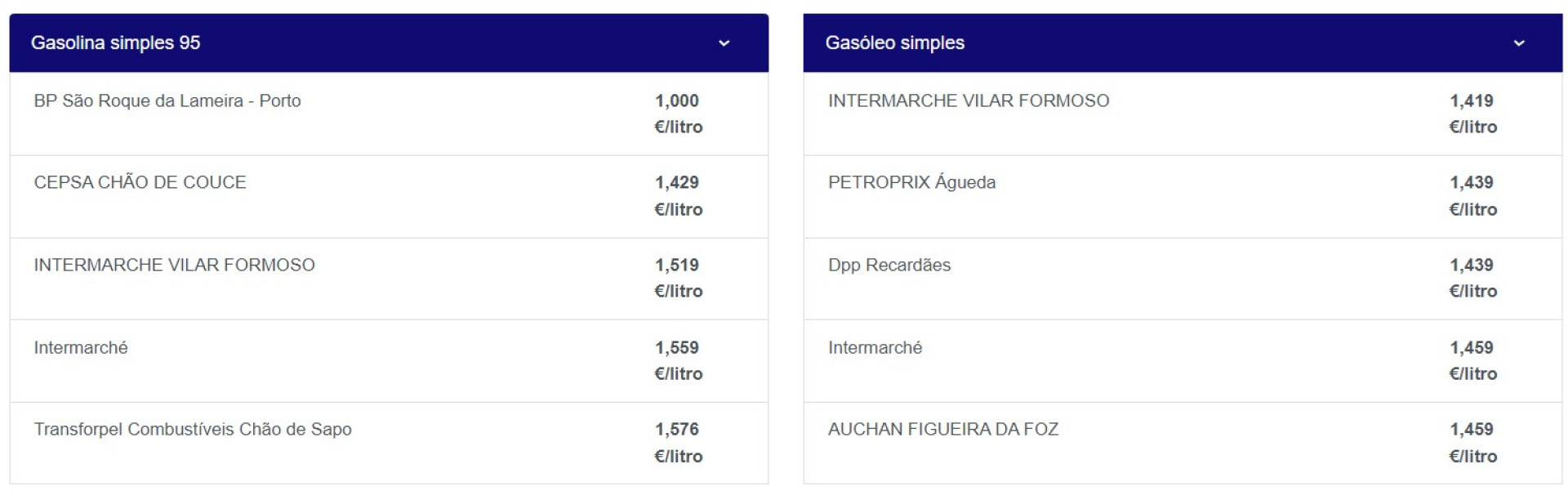Click the 1,429 €/litro price
Screen dimensions: 1568x500
pos(678,195)
